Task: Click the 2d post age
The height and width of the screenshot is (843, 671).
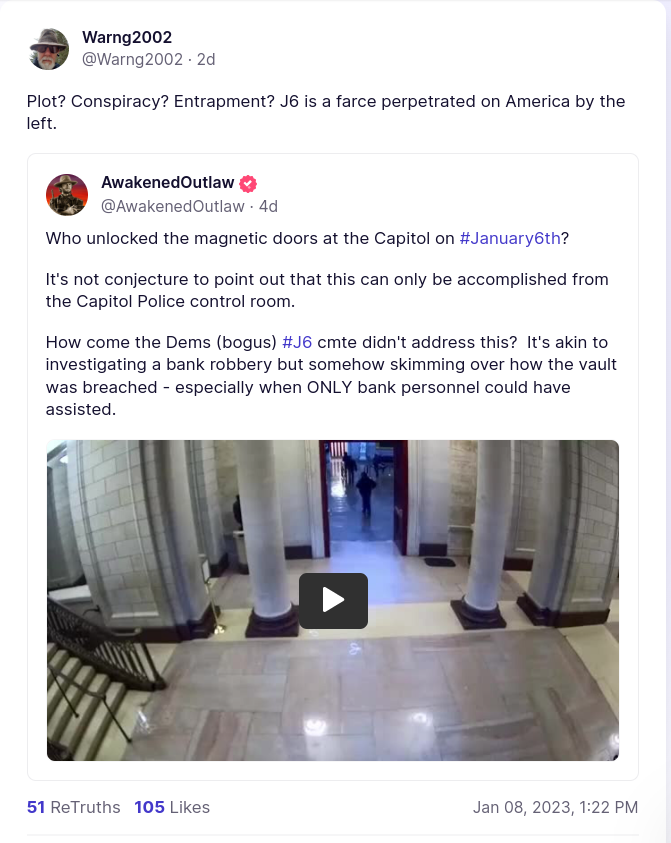Action: [206, 59]
